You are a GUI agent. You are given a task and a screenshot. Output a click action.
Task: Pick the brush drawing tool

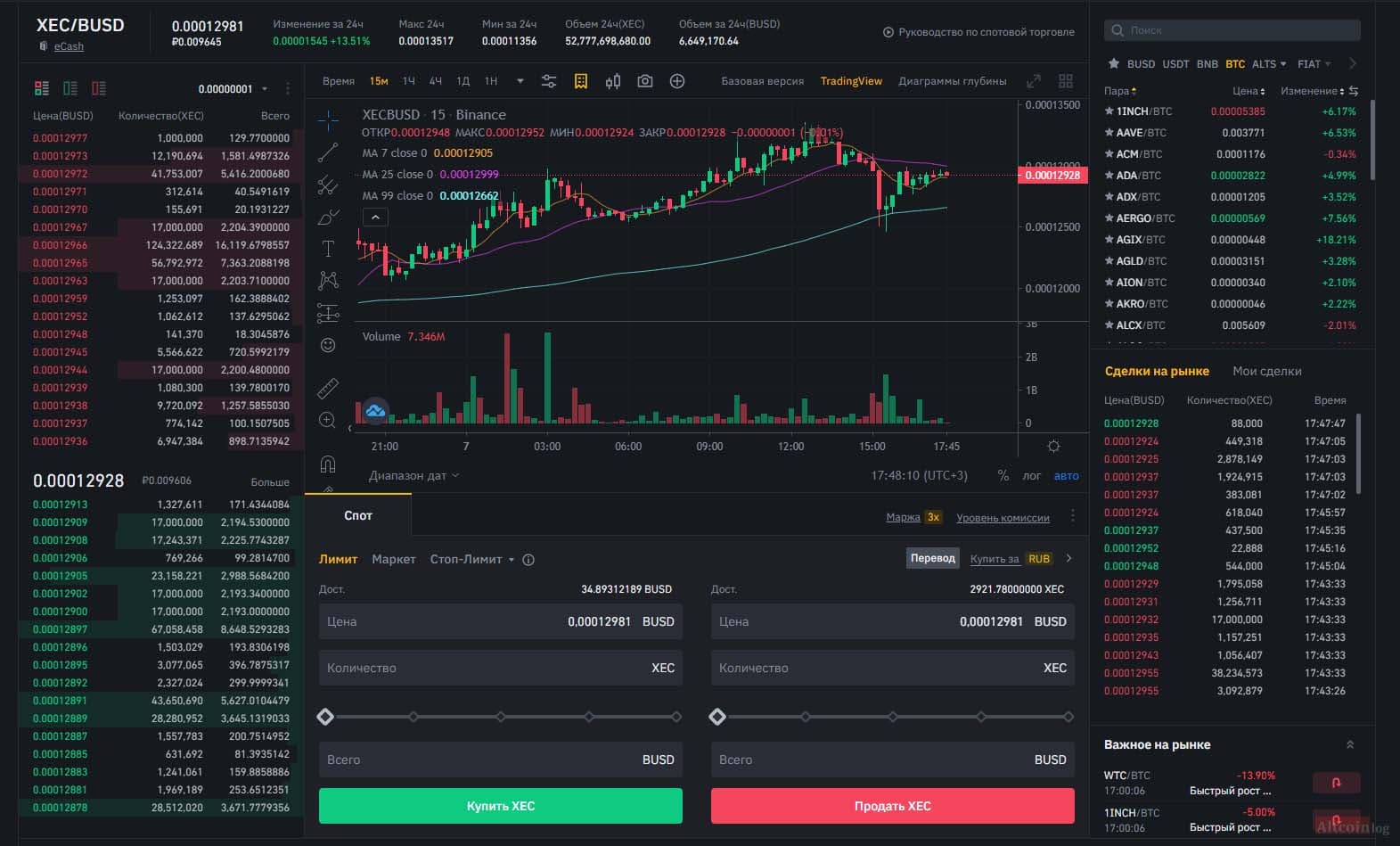point(328,217)
